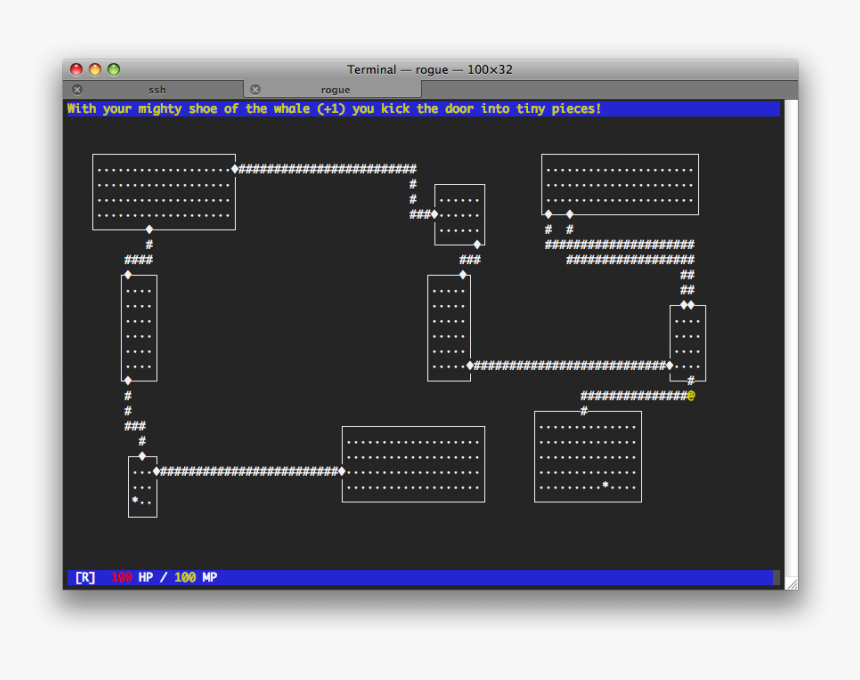Screen dimensions: 860x680
Task: Click the red 100 HP value
Action: tap(121, 577)
